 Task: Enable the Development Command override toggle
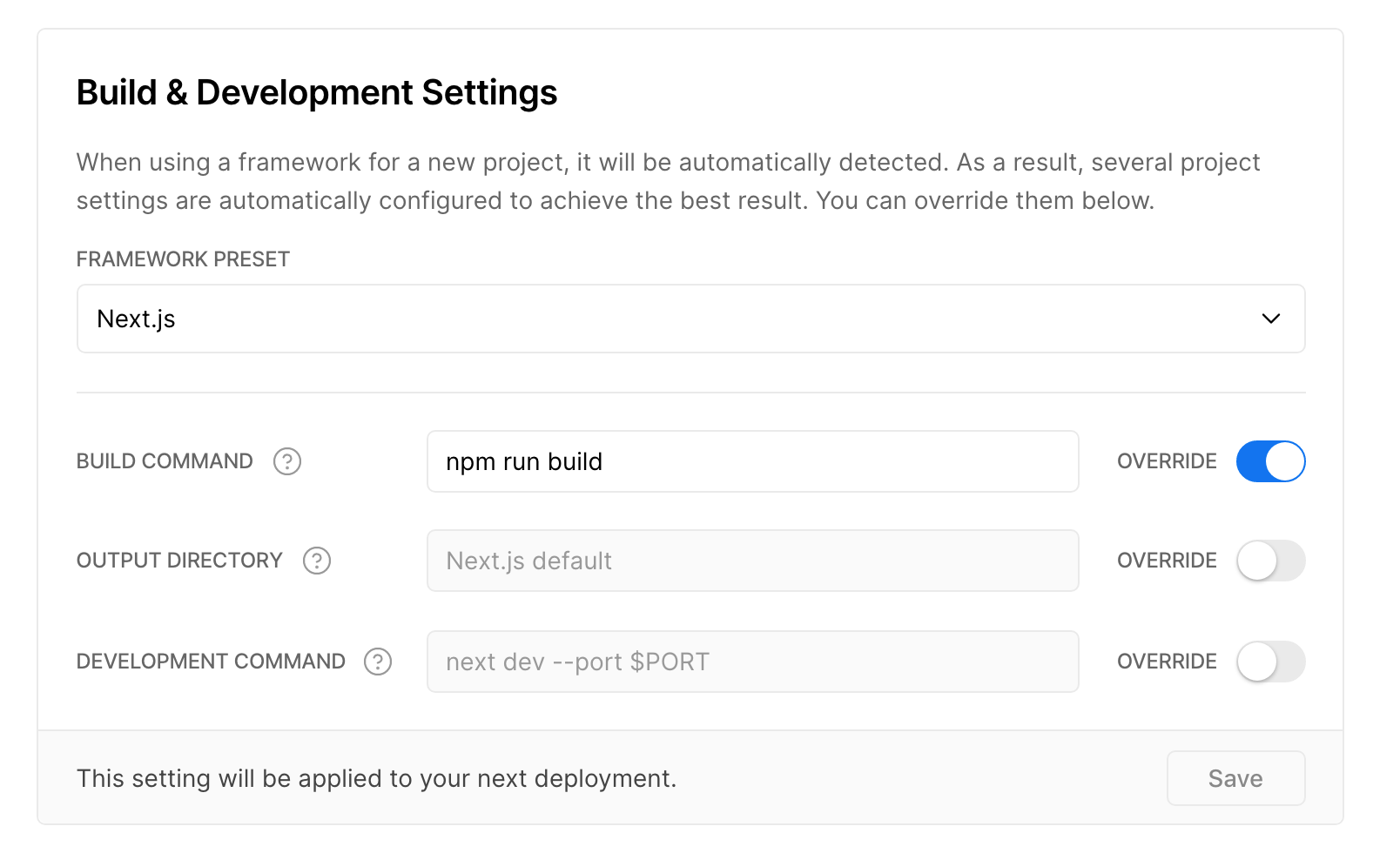[x=1270, y=662]
